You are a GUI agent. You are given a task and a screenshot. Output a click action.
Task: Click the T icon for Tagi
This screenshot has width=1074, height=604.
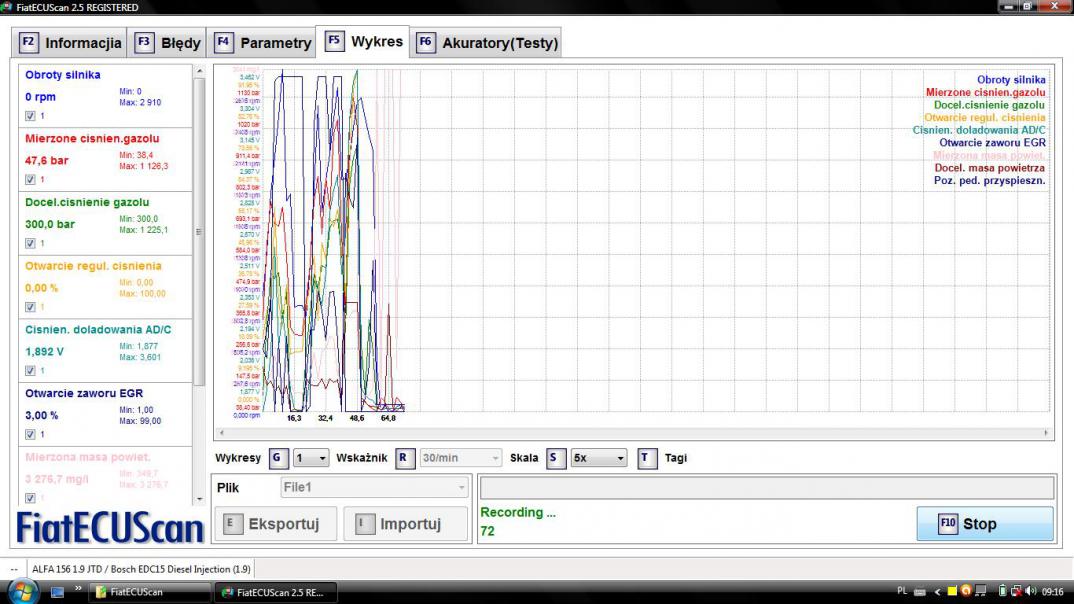click(x=647, y=458)
